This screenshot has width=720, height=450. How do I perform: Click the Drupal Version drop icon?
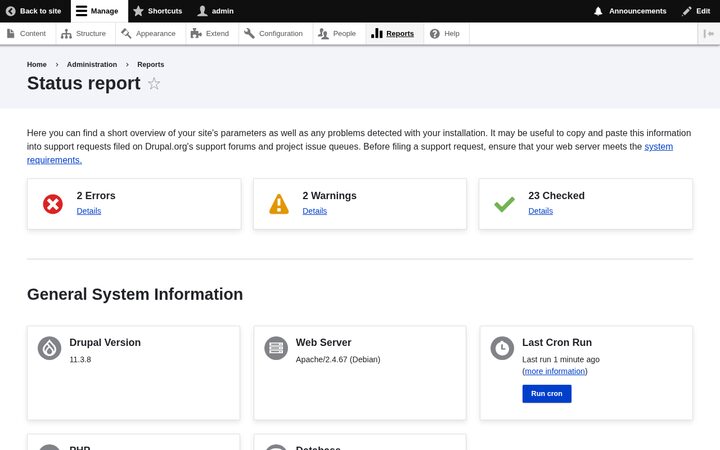(x=50, y=348)
